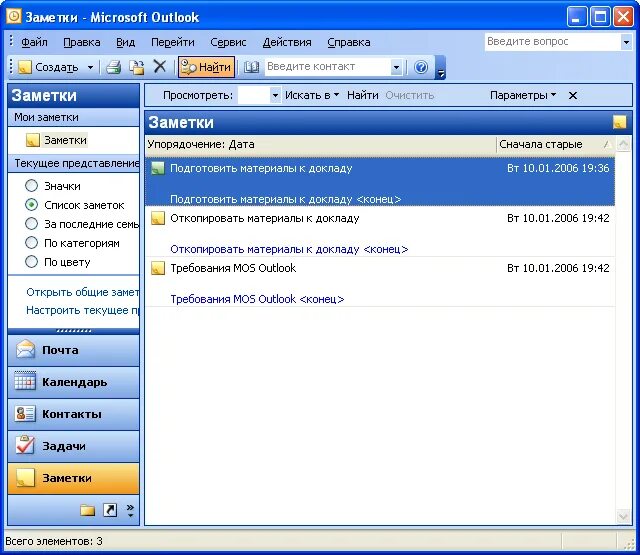640x555 pixels.
Task: Click icon of note Откопировать материалы к докладу
Action: coord(158,218)
